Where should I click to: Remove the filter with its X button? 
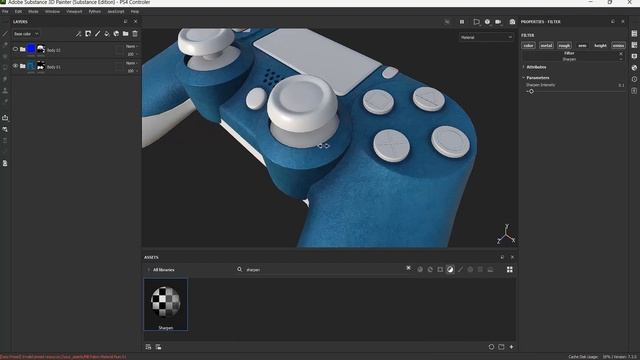pyautogui.click(x=621, y=53)
